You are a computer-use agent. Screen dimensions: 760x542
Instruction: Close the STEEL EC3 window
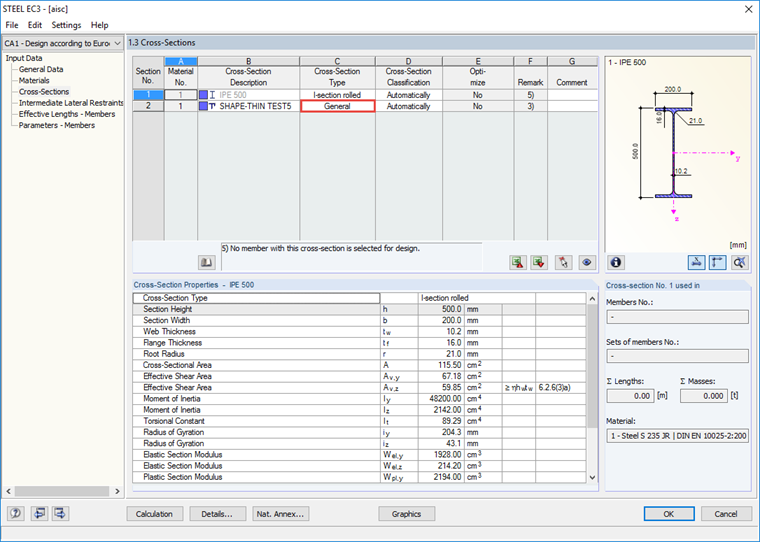[x=748, y=9]
